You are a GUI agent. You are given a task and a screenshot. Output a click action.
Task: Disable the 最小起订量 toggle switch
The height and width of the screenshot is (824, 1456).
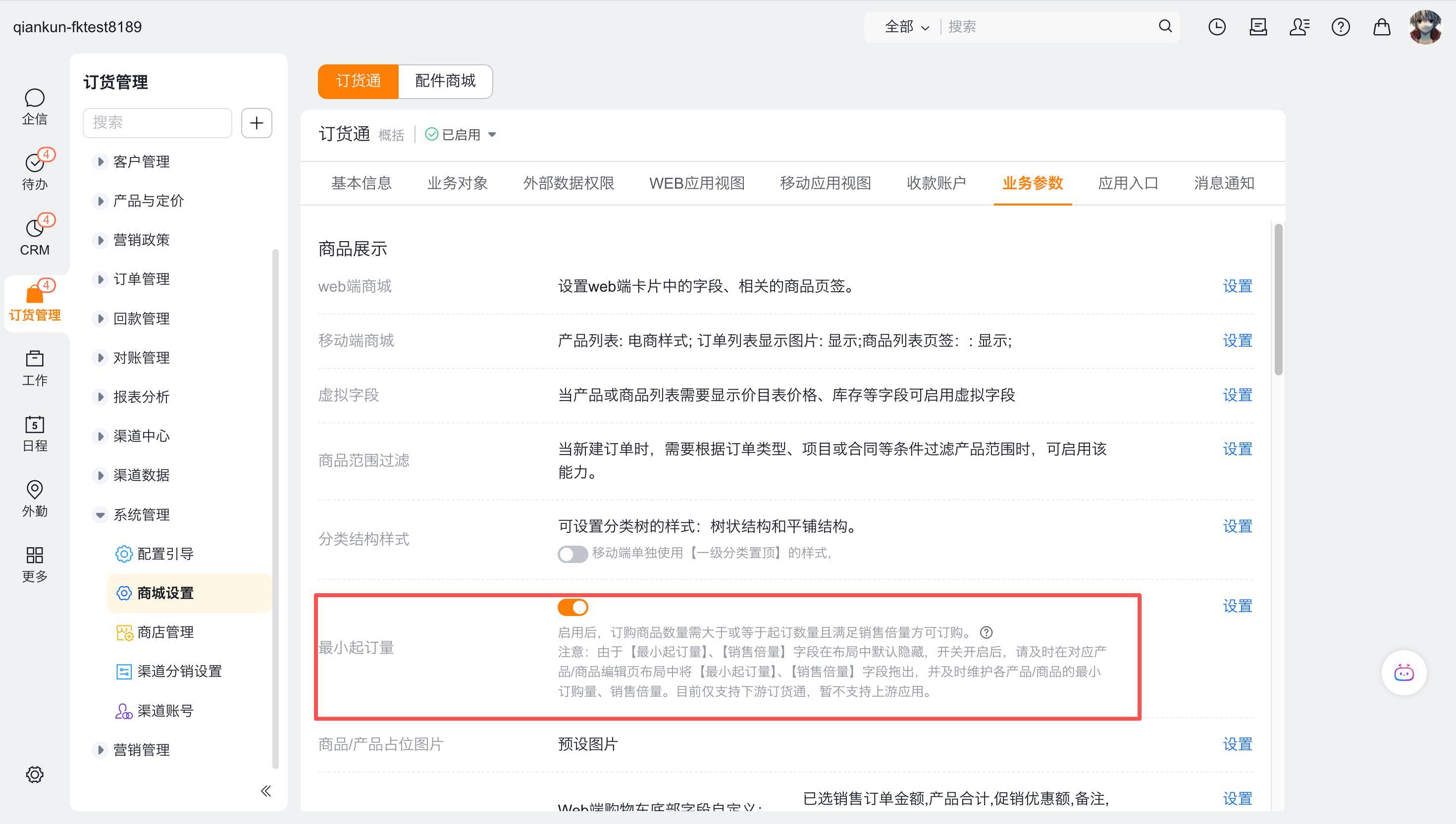pos(572,607)
